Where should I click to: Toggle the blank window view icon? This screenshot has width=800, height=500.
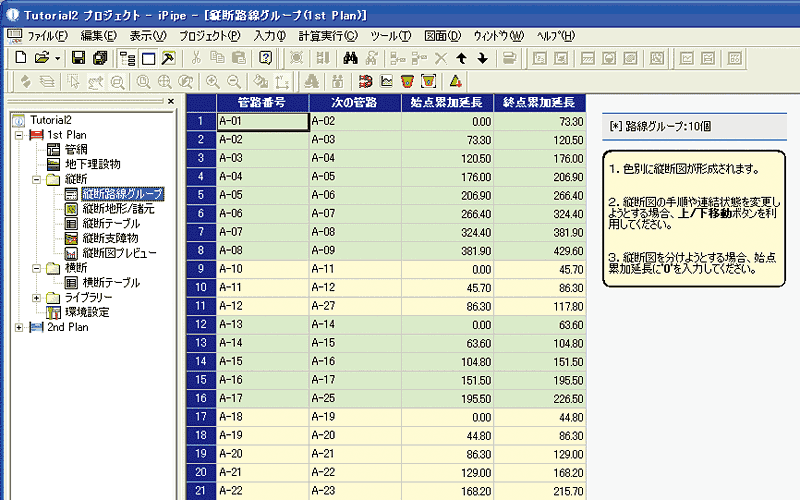point(148,58)
